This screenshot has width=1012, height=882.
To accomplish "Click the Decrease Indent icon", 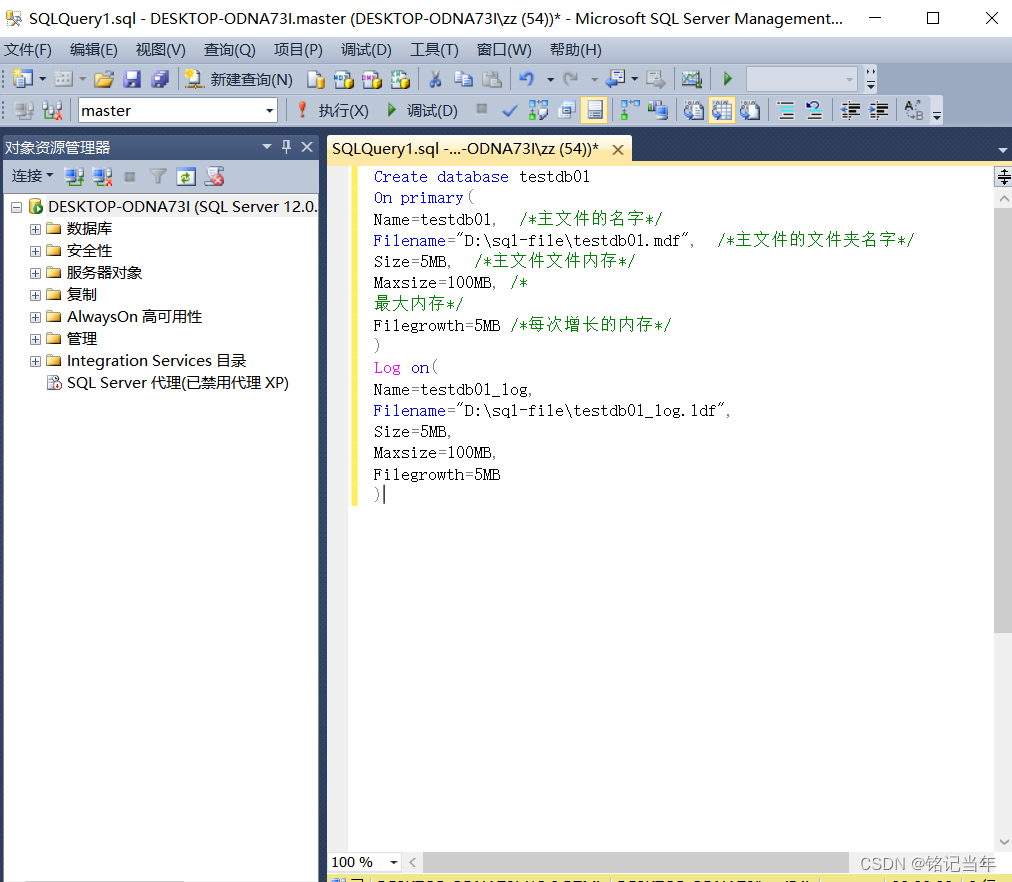I will (x=850, y=110).
